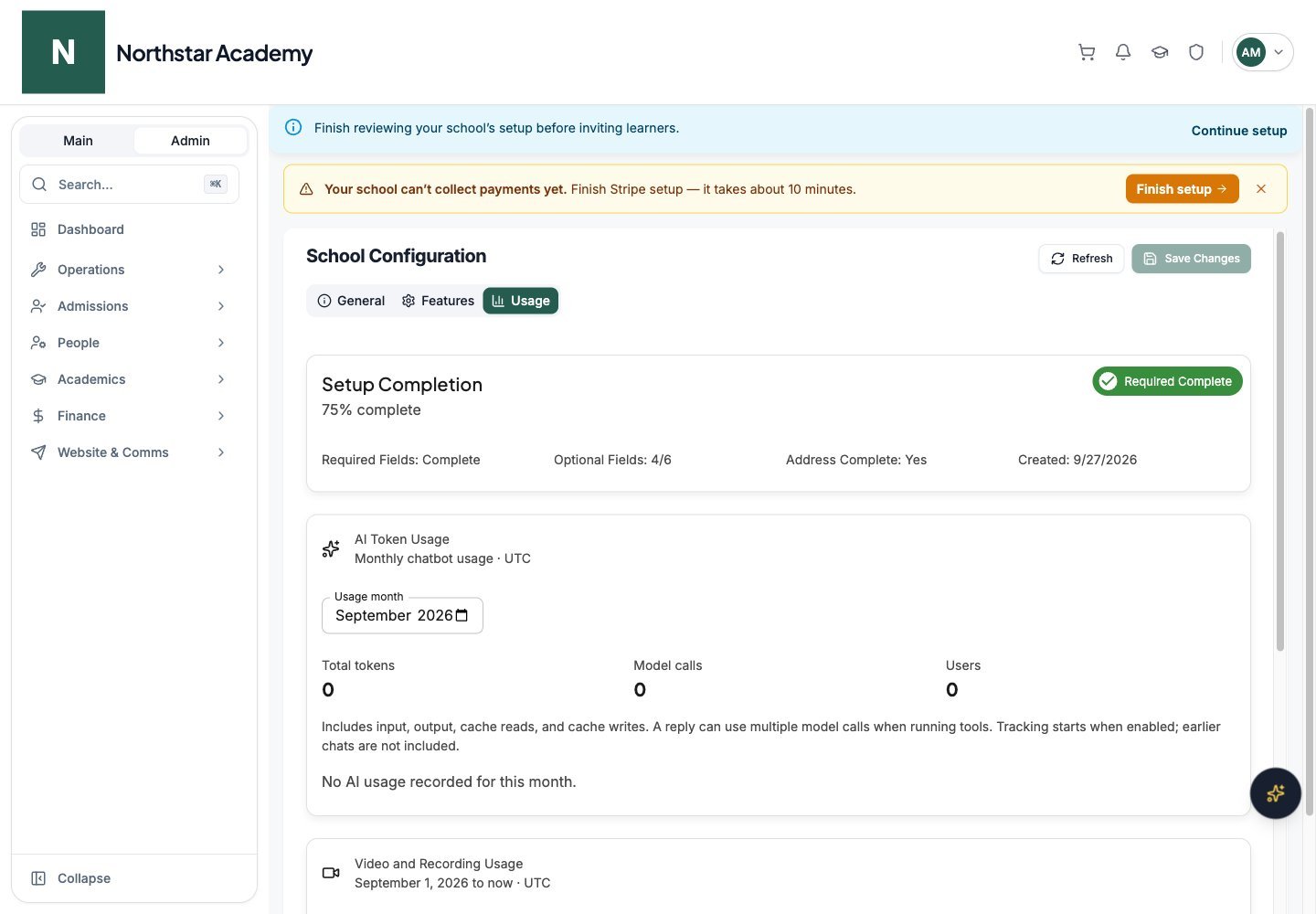The height and width of the screenshot is (914, 1316).
Task: Open the Features configuration tab
Action: [438, 301]
